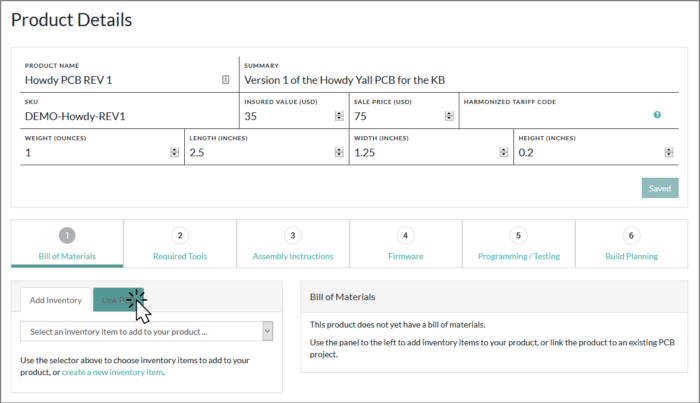Click the Weight field stepper arrows
Screen dimensions: 700x403
click(x=174, y=152)
